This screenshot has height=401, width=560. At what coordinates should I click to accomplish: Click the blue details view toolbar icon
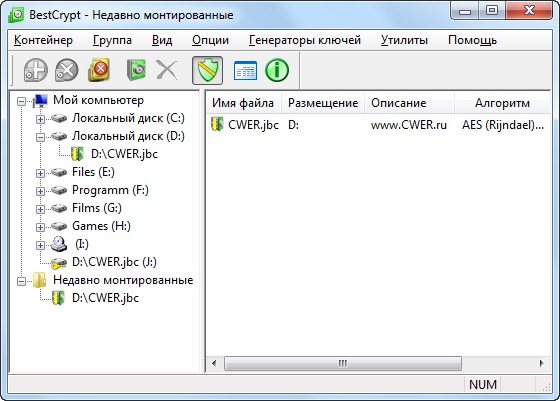pyautogui.click(x=245, y=70)
